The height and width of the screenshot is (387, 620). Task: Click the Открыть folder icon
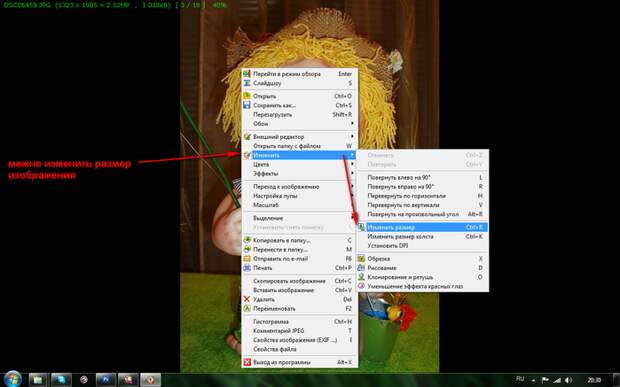(x=247, y=96)
